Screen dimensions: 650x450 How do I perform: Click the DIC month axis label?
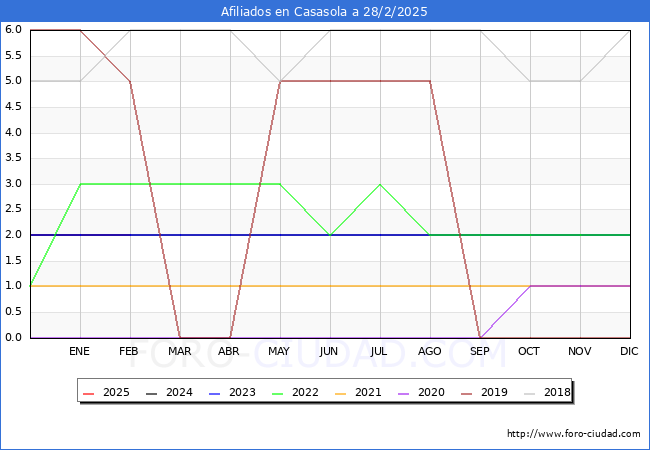(x=629, y=351)
